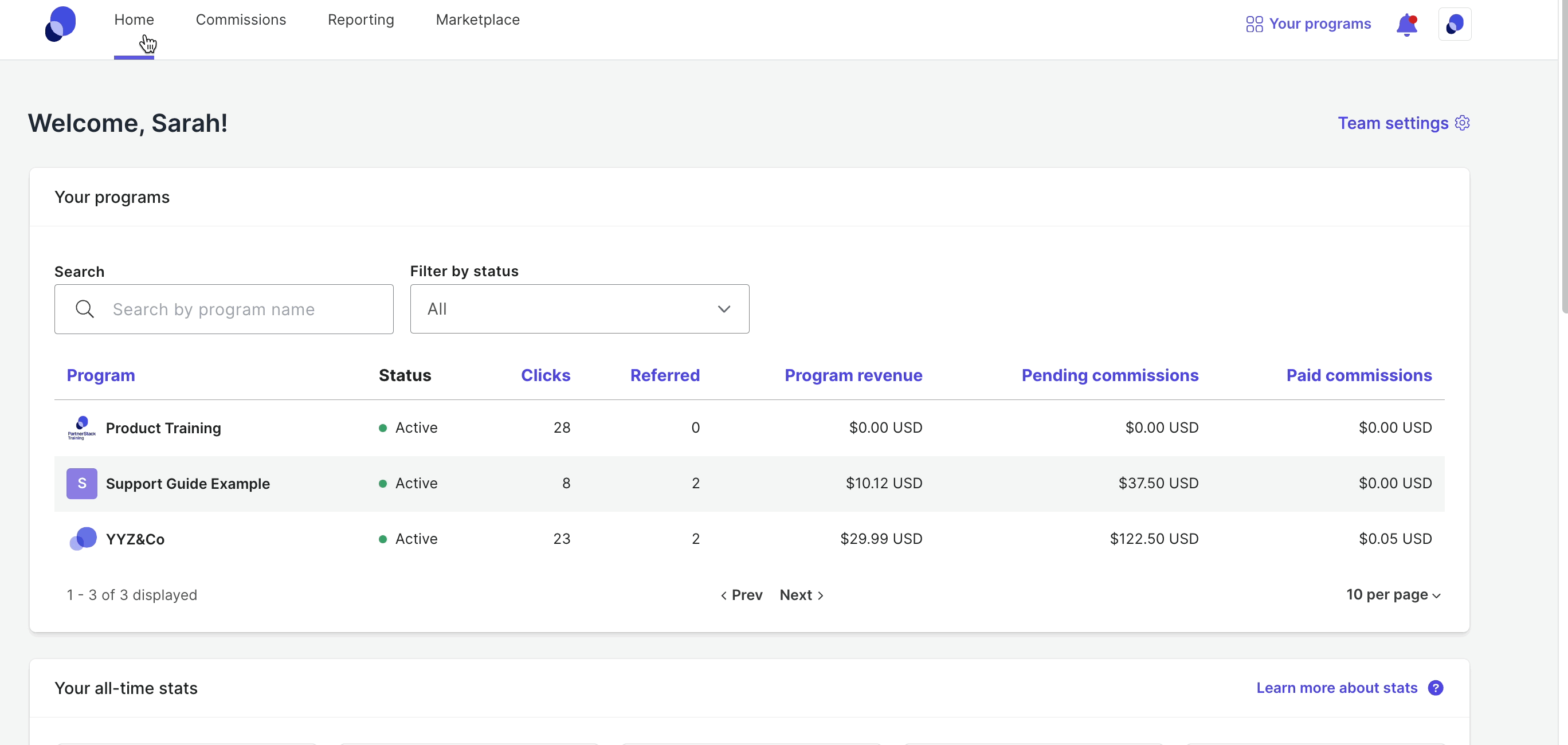This screenshot has width=1568, height=745.
Task: Sort by the Clicks column
Action: click(546, 375)
